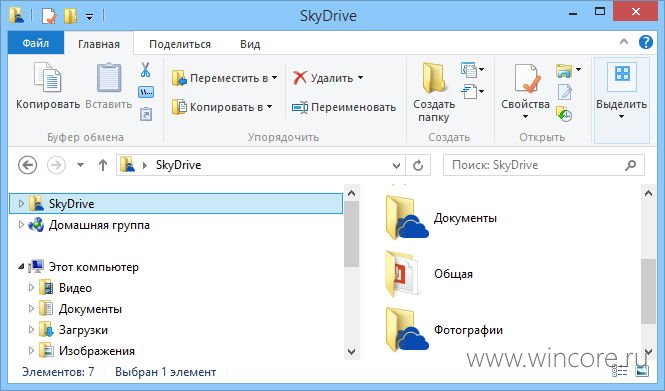Click the Rename (Переименовать) button

pyautogui.click(x=344, y=107)
